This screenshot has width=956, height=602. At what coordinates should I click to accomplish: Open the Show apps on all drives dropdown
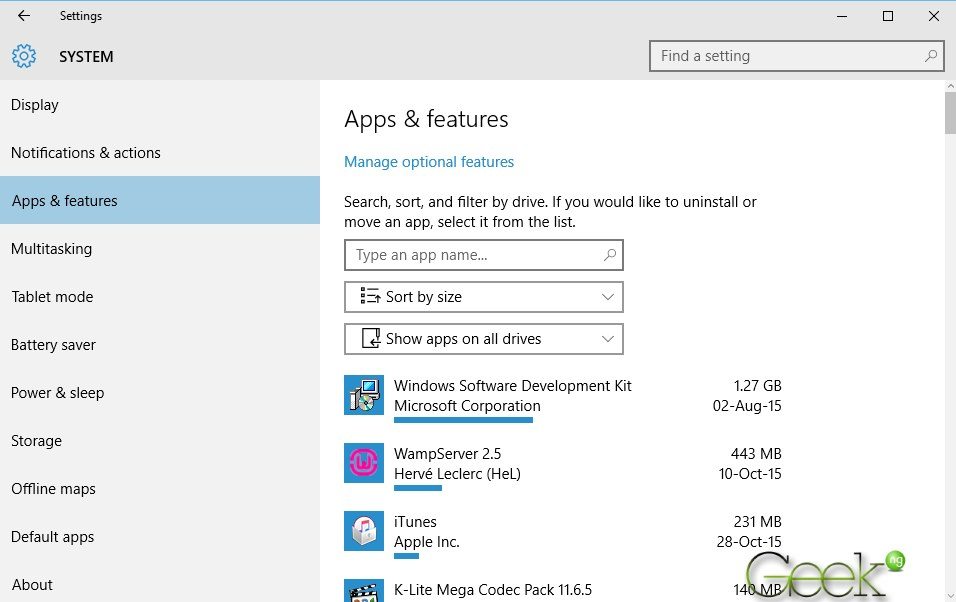[484, 339]
